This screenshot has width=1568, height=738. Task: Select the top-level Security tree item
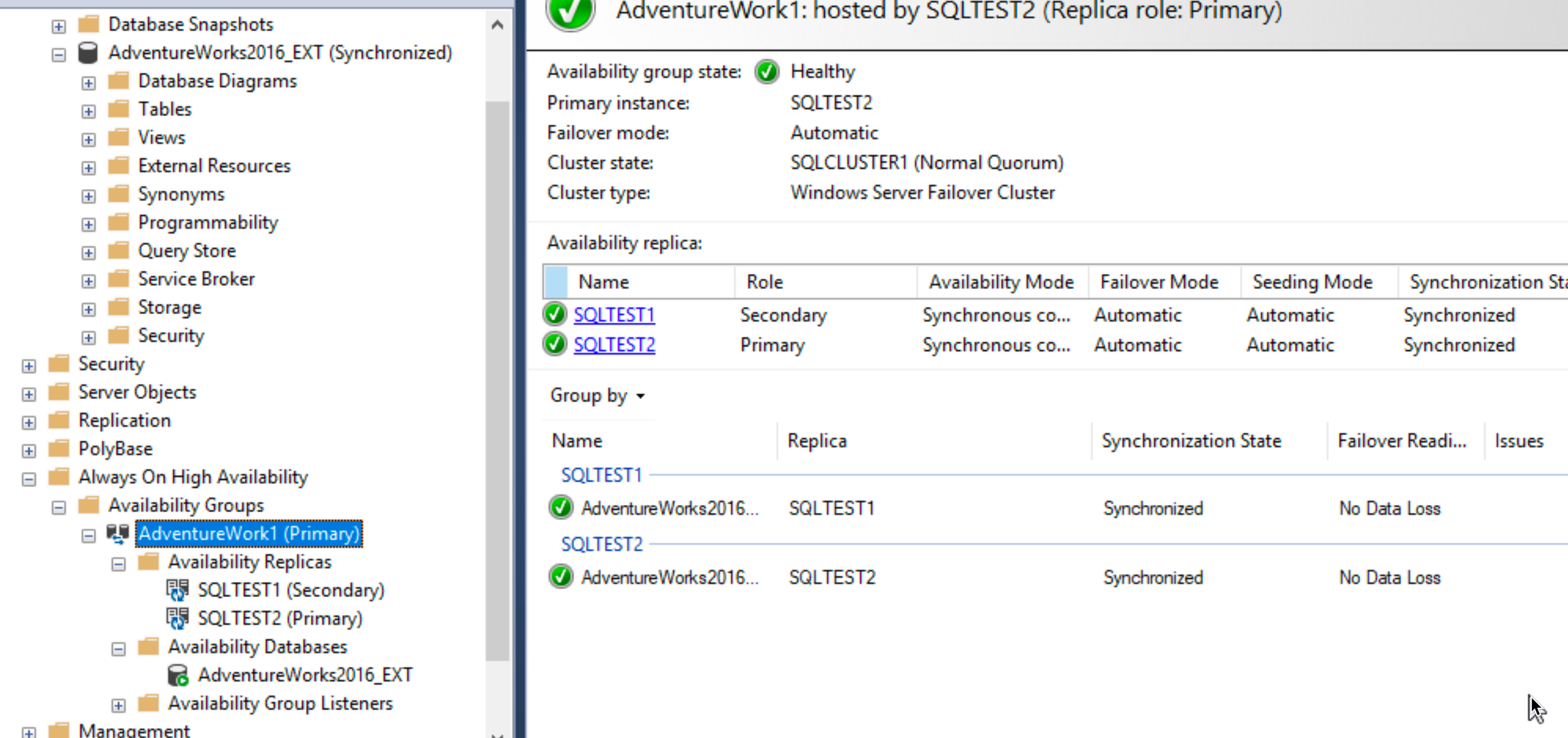pyautogui.click(x=111, y=364)
